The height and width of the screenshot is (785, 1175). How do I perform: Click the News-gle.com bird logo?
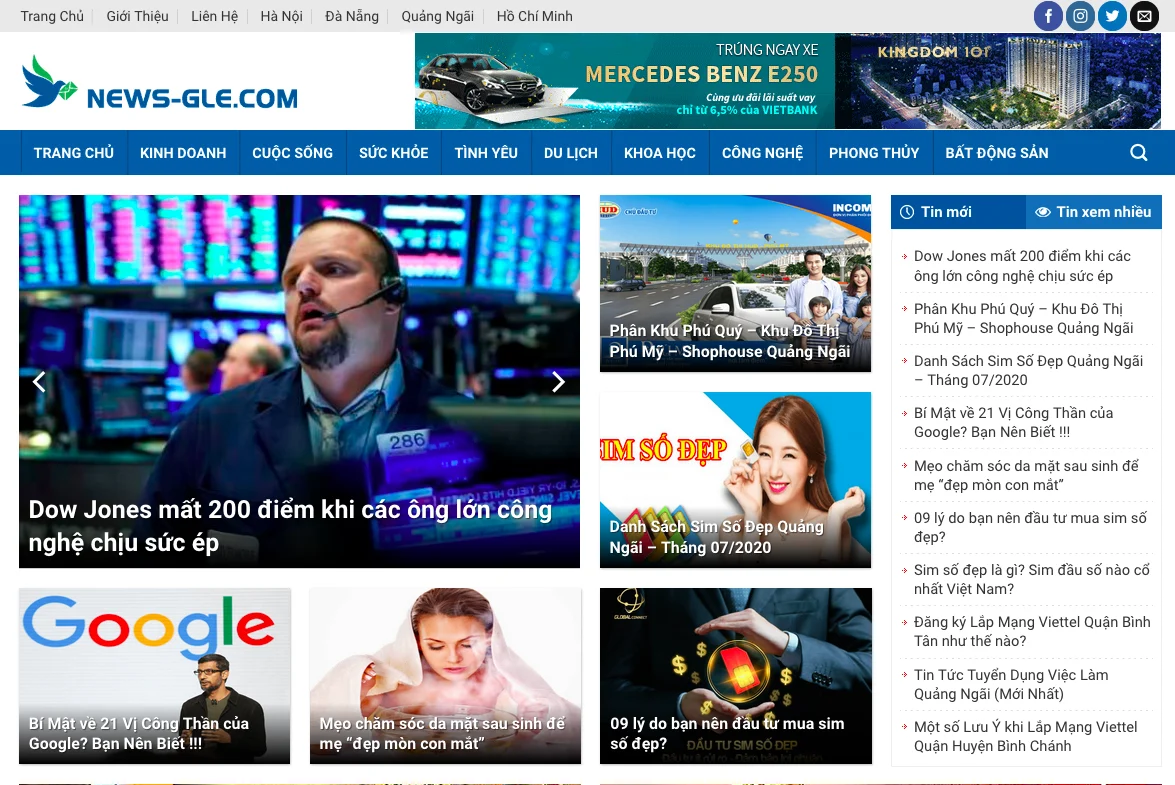(x=160, y=82)
